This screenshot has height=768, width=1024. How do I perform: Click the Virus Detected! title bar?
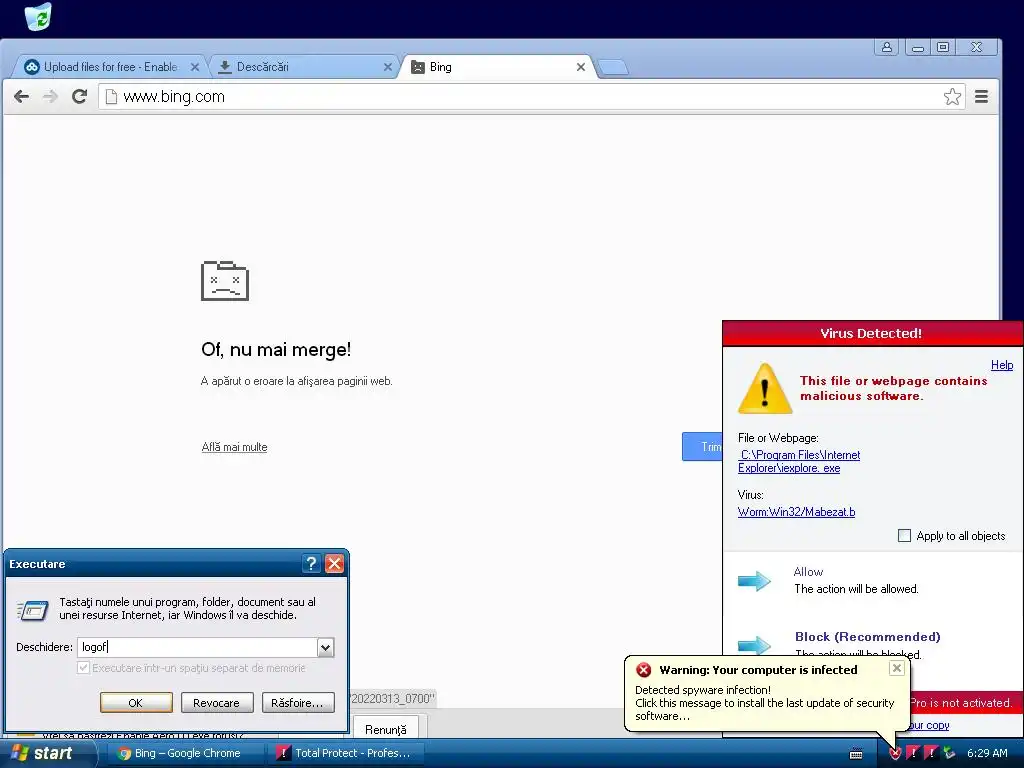coord(872,333)
